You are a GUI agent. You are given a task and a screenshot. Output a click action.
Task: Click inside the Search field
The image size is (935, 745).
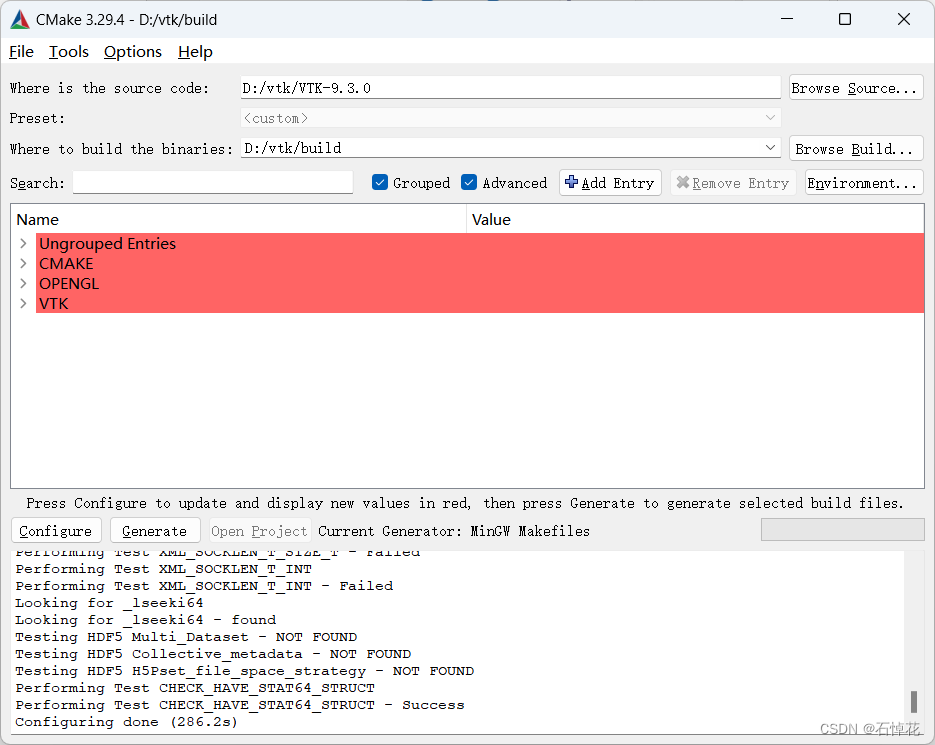[x=212, y=183]
